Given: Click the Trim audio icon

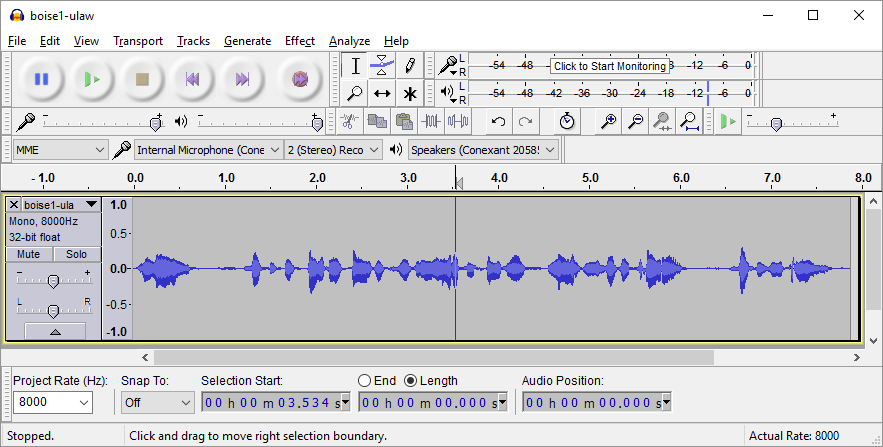Looking at the screenshot, I should (x=431, y=121).
